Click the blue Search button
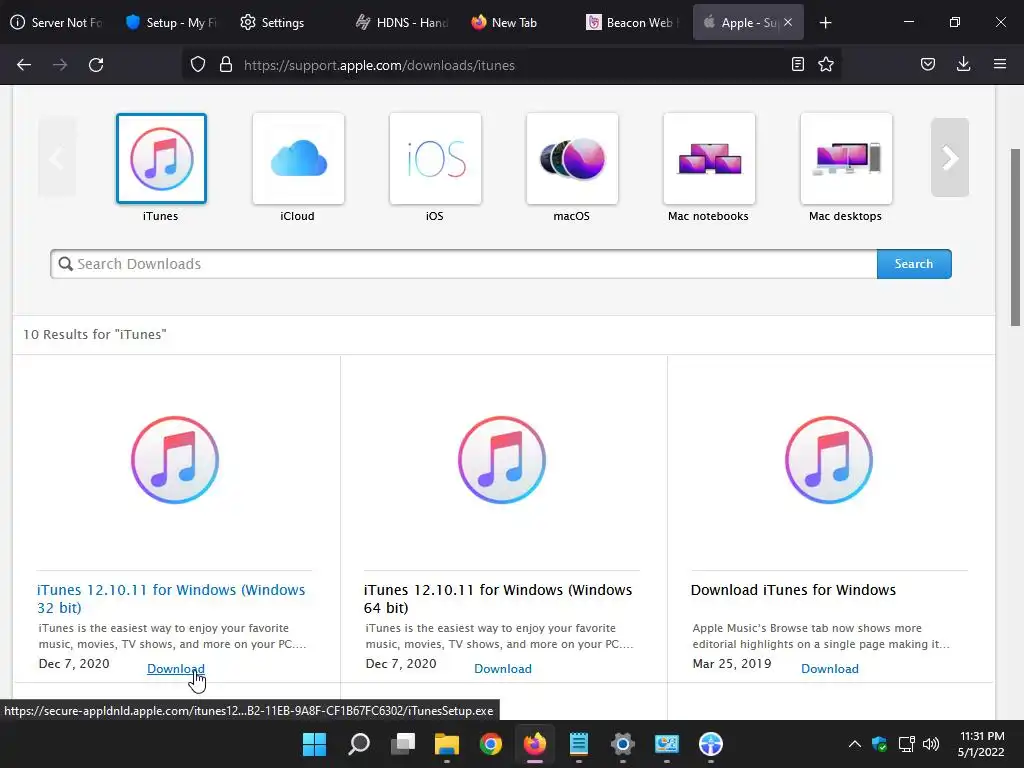 (x=914, y=264)
